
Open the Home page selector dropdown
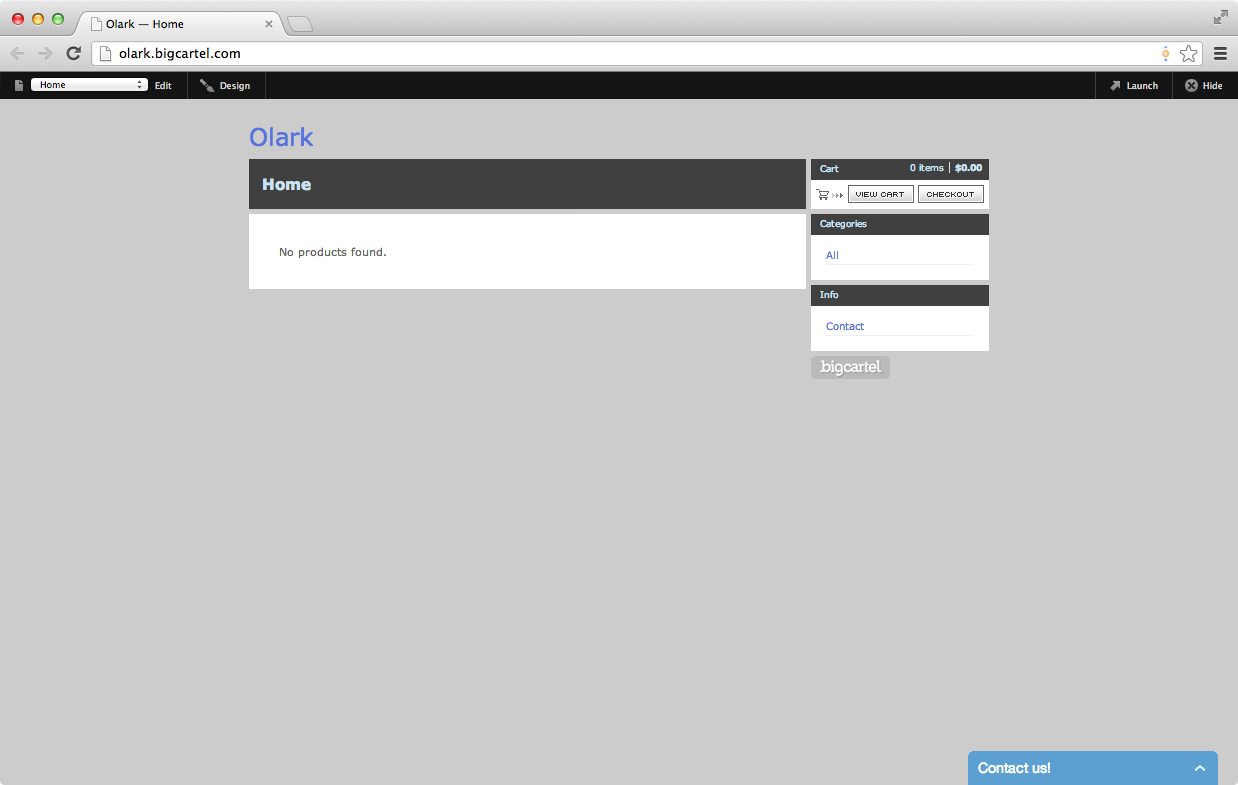tap(88, 85)
